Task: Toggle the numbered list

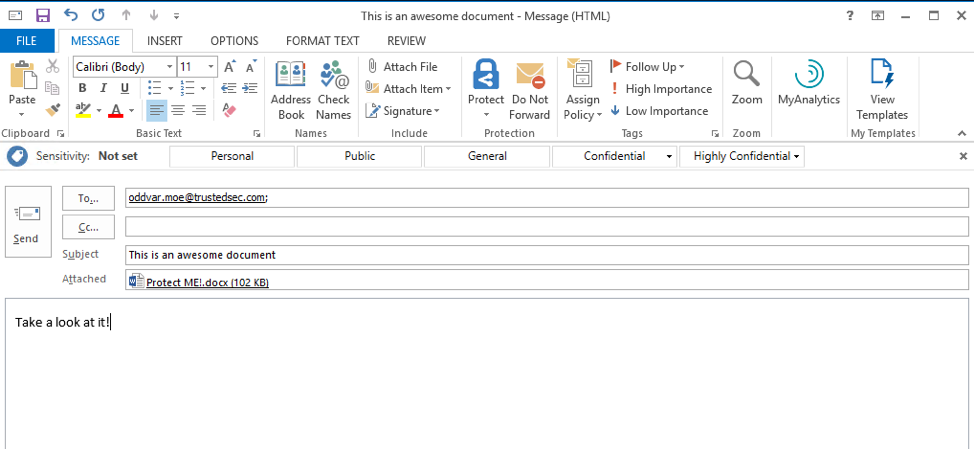Action: pyautogui.click(x=187, y=88)
